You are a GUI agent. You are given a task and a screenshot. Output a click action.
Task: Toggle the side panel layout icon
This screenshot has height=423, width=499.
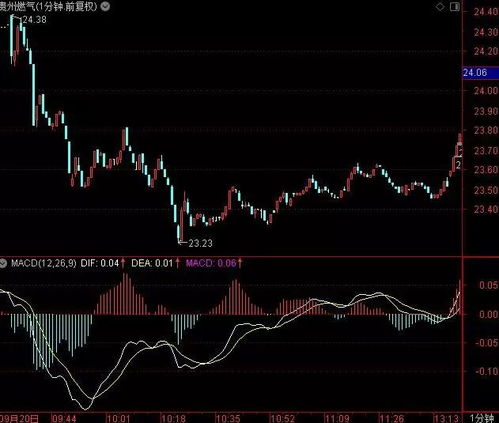455,7
